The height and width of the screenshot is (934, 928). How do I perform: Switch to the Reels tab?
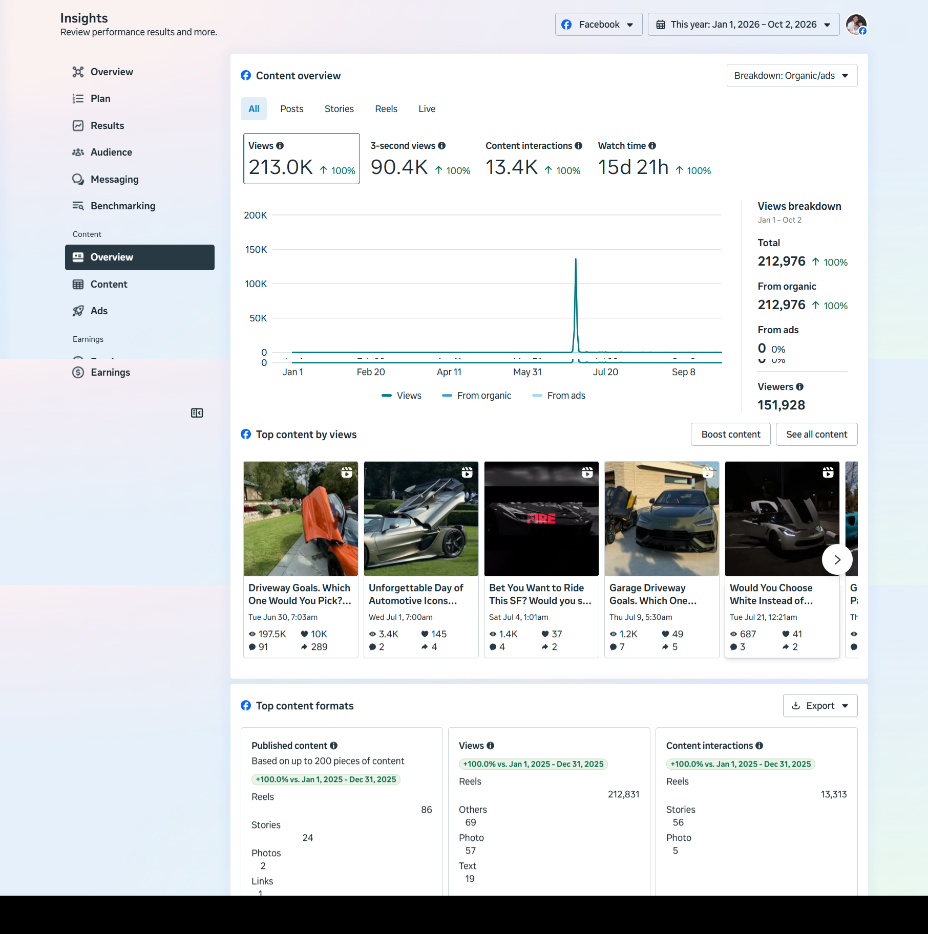[x=386, y=109]
